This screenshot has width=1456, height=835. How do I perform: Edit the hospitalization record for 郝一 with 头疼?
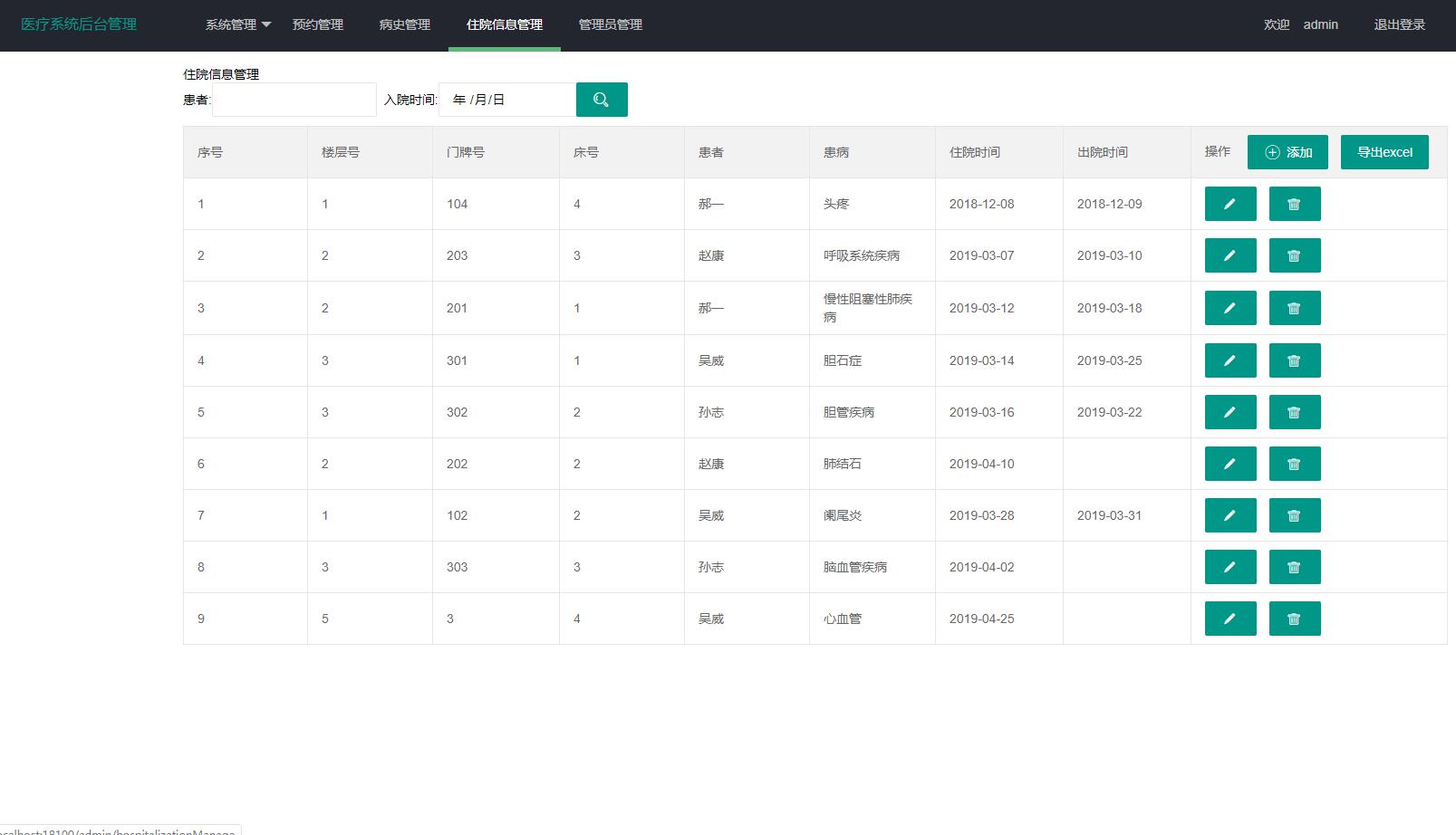click(x=1229, y=203)
